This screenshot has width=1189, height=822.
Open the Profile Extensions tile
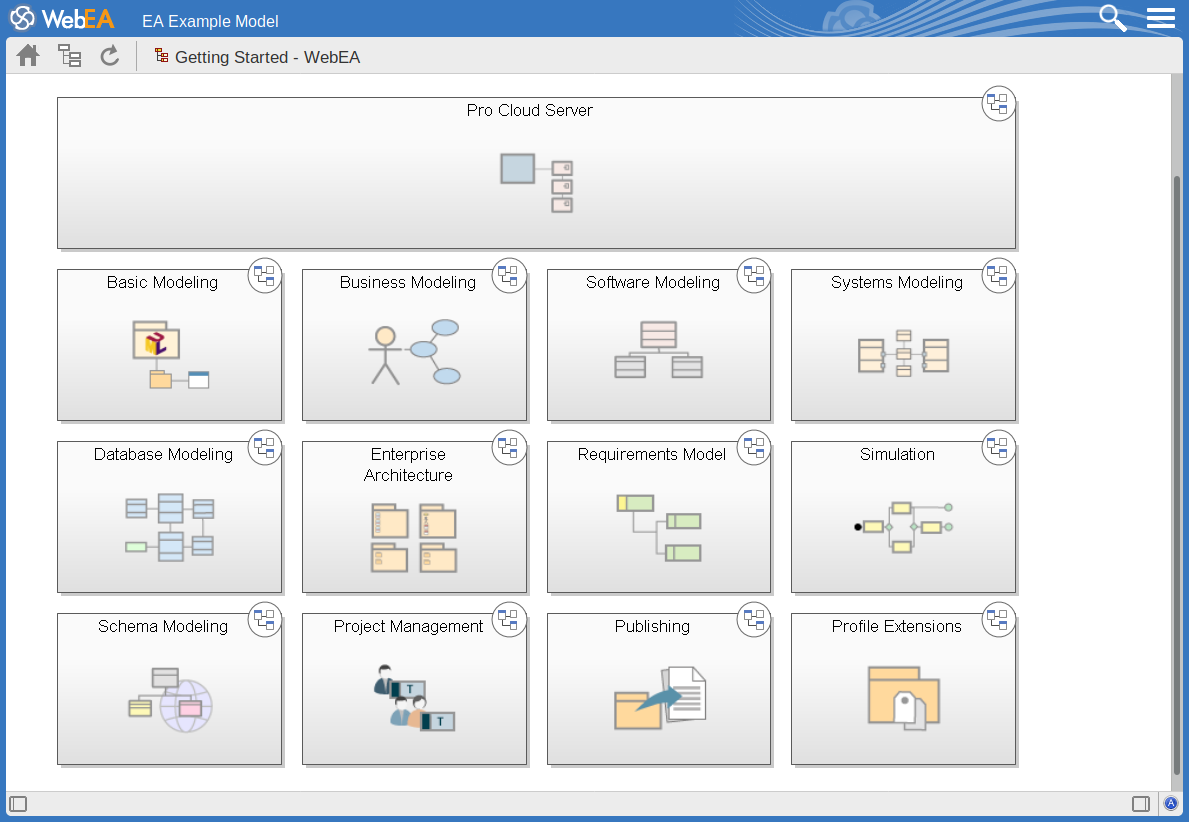coord(903,689)
